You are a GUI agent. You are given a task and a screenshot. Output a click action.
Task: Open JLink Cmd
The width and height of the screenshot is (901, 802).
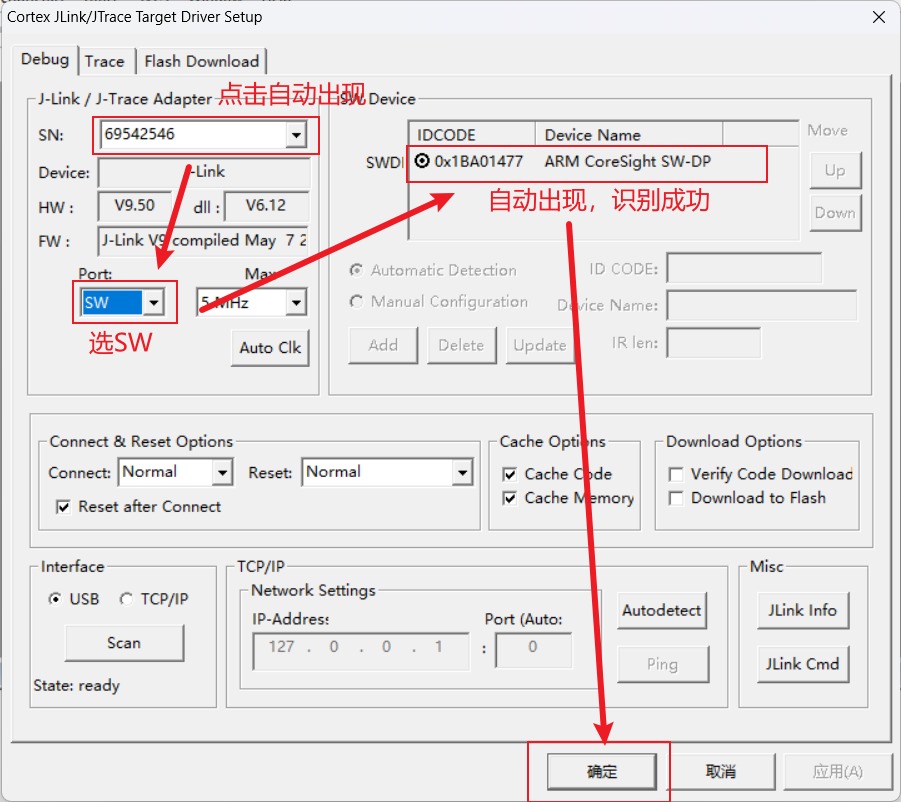click(x=803, y=664)
